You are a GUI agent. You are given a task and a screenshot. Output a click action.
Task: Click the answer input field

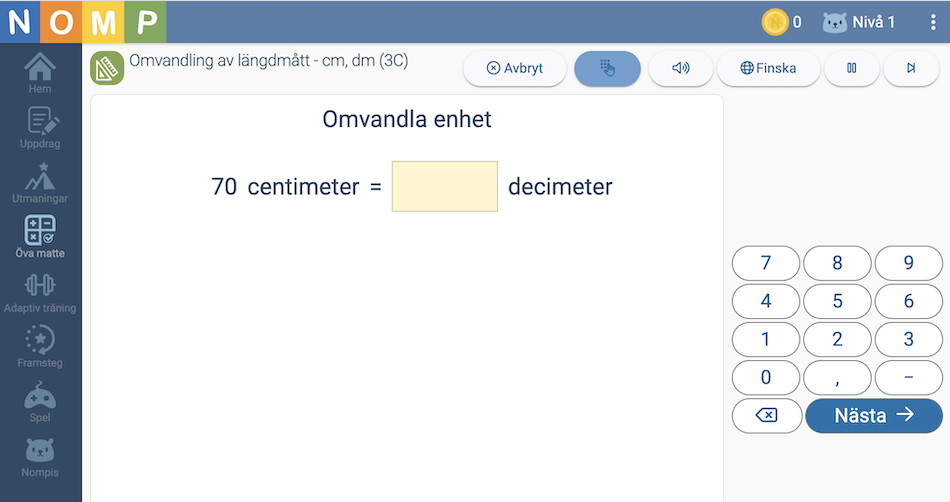click(445, 187)
